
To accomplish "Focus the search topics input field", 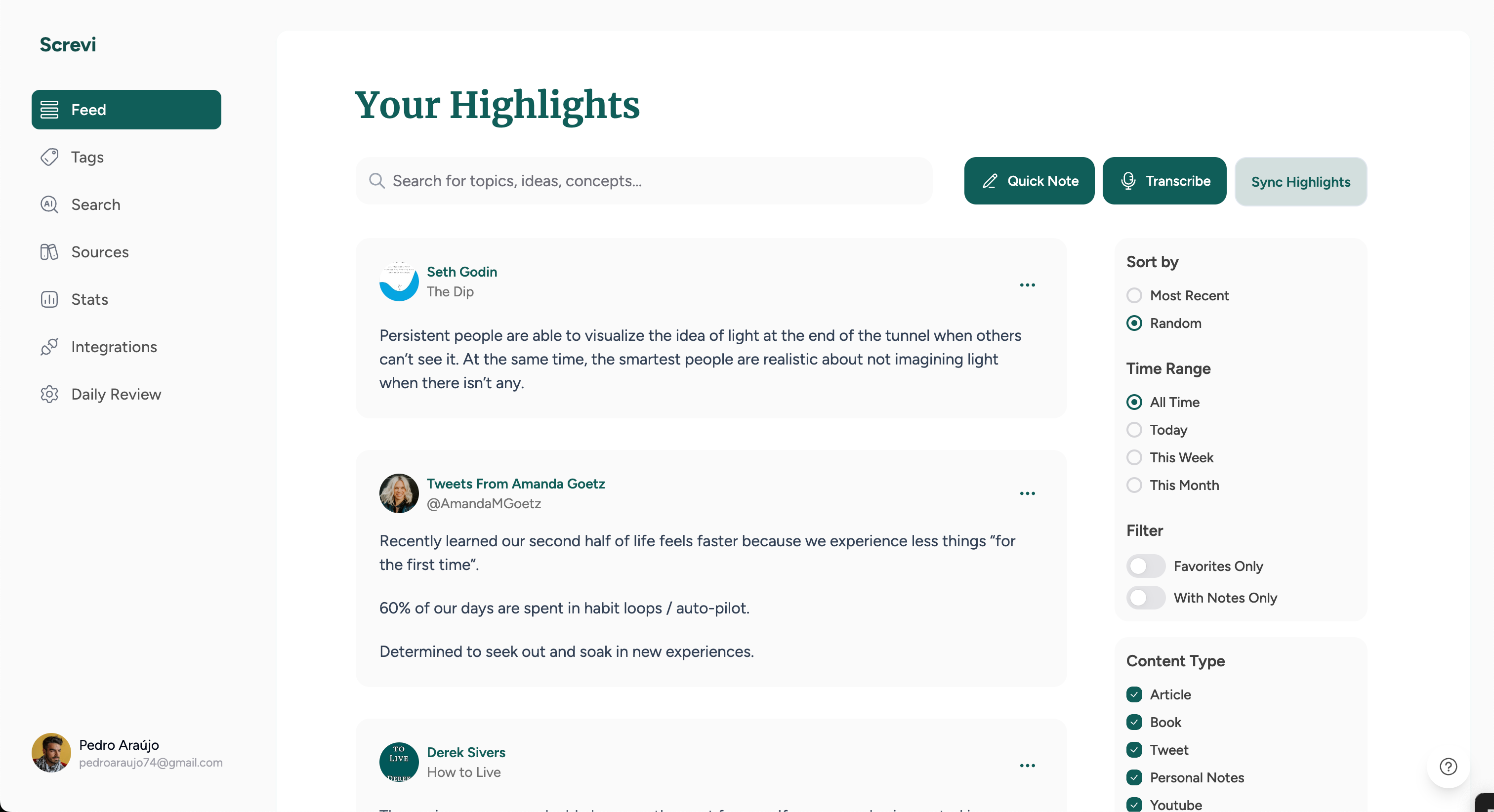I will coord(644,181).
